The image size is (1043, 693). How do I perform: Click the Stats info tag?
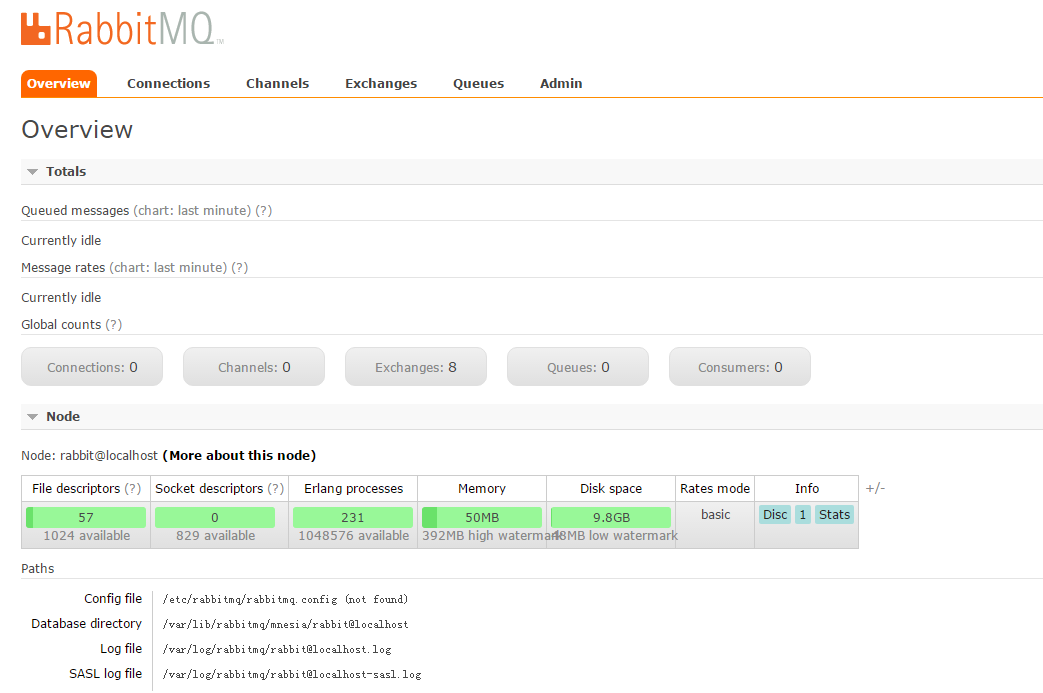[834, 515]
